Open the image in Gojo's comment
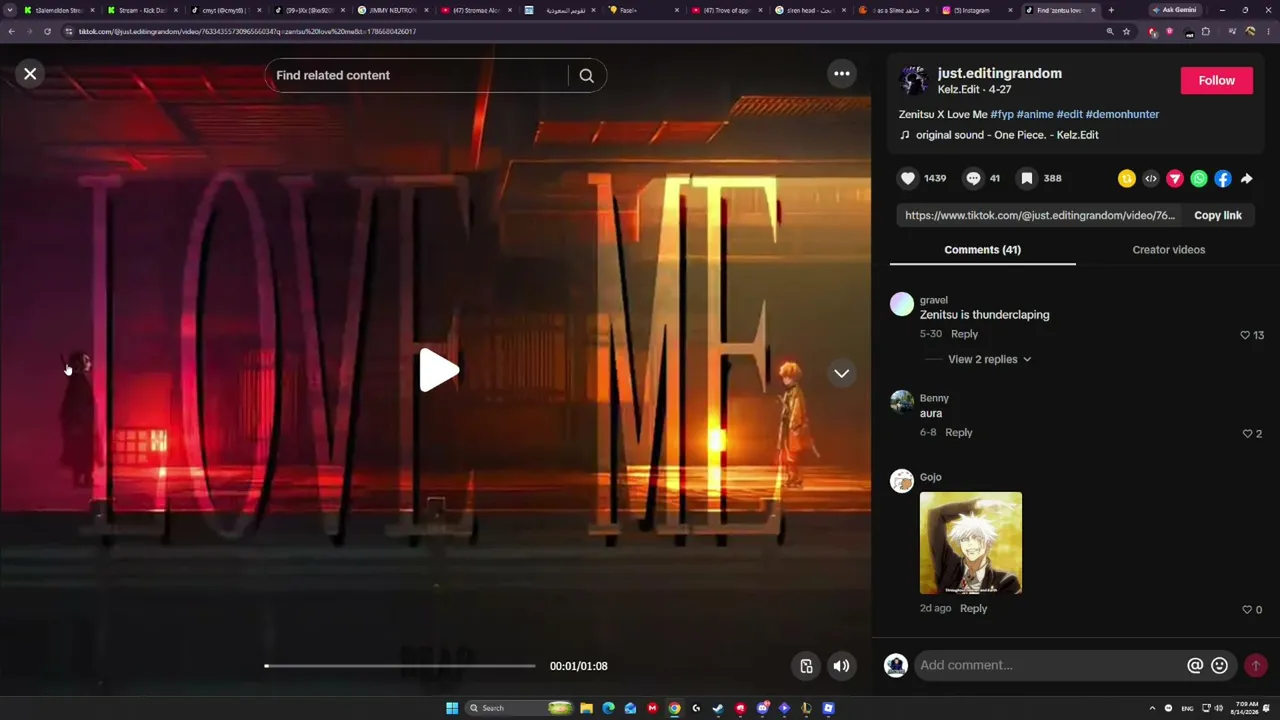Image resolution: width=1280 pixels, height=720 pixels. pyautogui.click(x=971, y=543)
